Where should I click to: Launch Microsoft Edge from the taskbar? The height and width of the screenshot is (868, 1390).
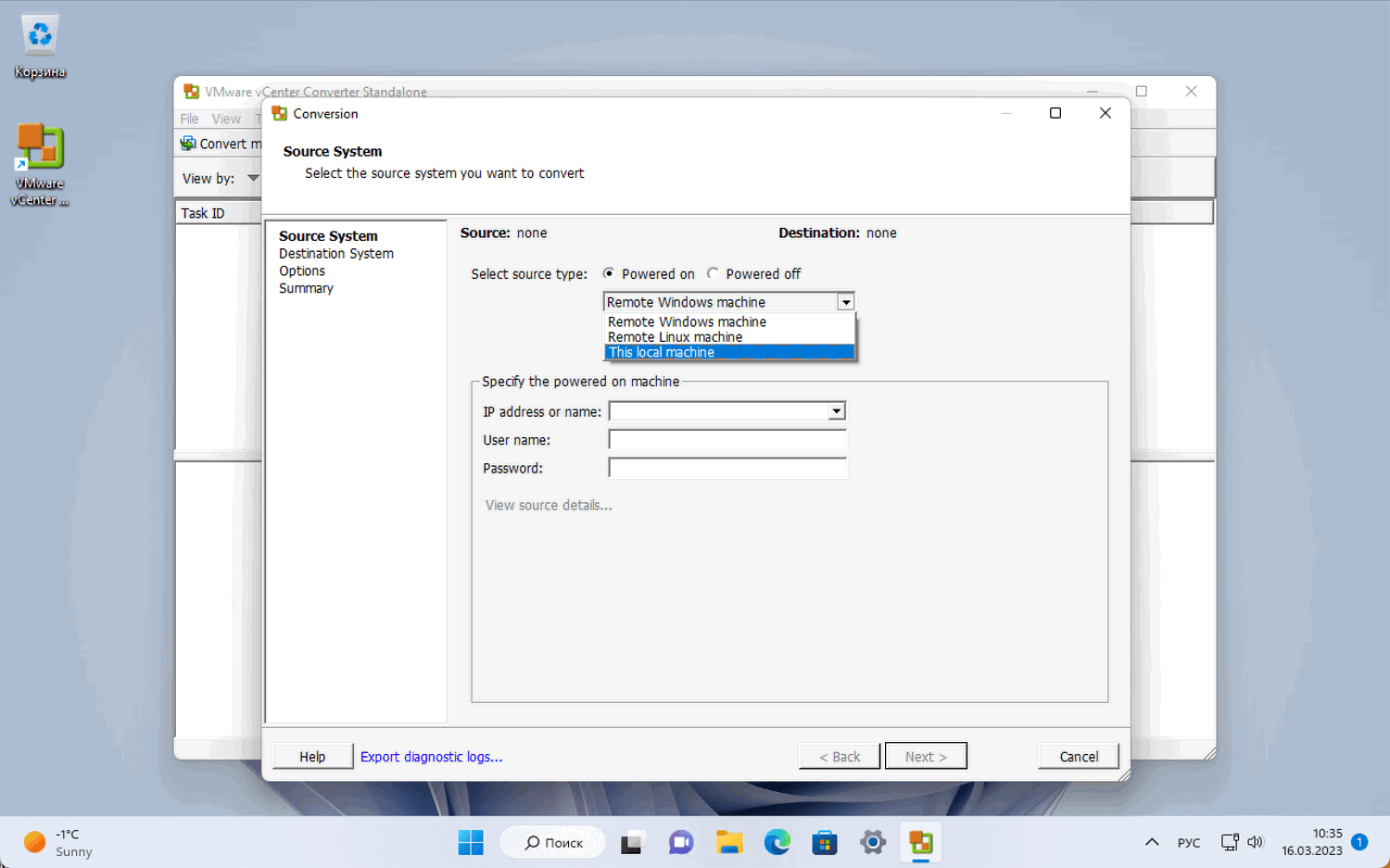[777, 843]
